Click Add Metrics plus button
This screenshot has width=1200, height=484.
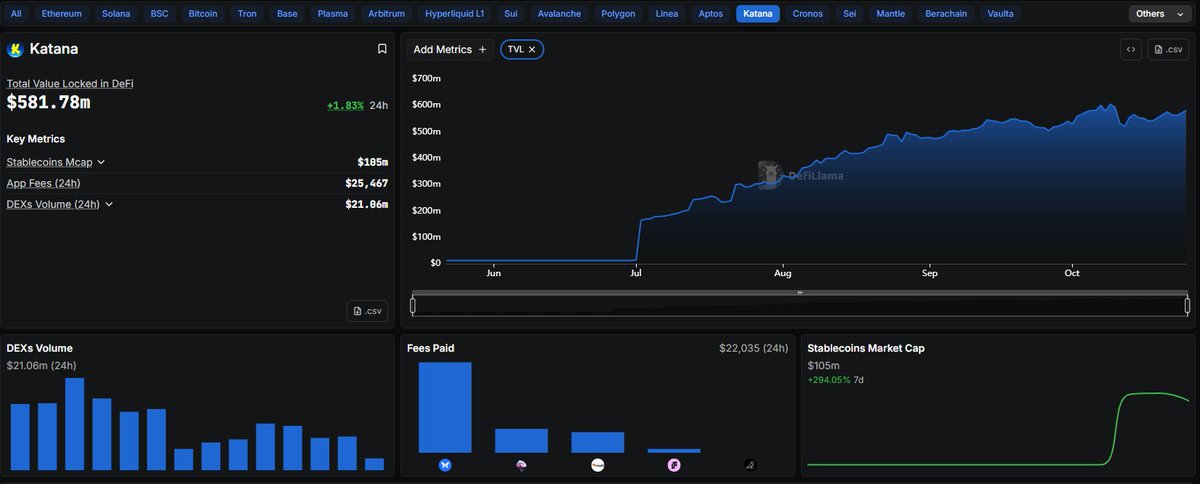coord(450,49)
